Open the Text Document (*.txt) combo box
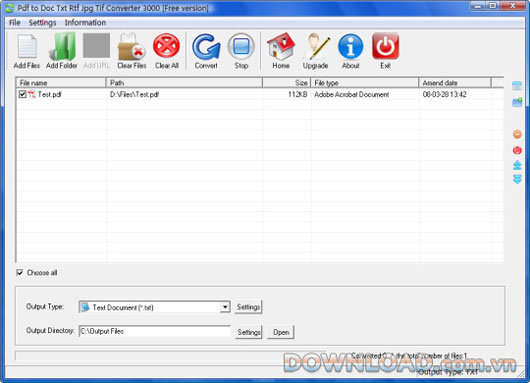 (x=155, y=307)
